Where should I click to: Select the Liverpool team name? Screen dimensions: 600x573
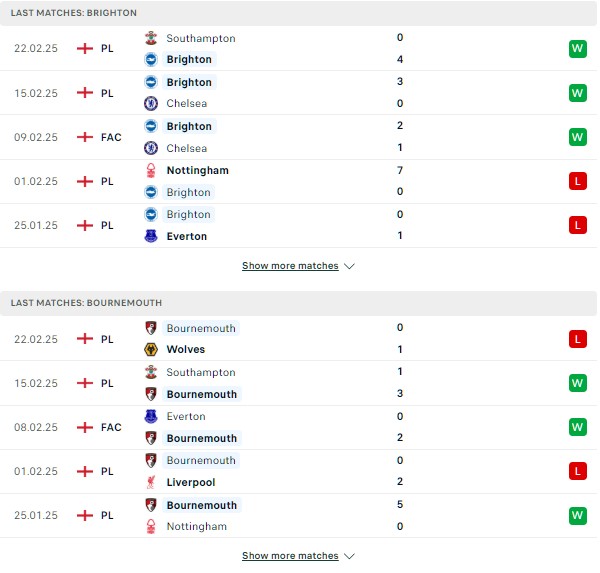click(x=191, y=482)
